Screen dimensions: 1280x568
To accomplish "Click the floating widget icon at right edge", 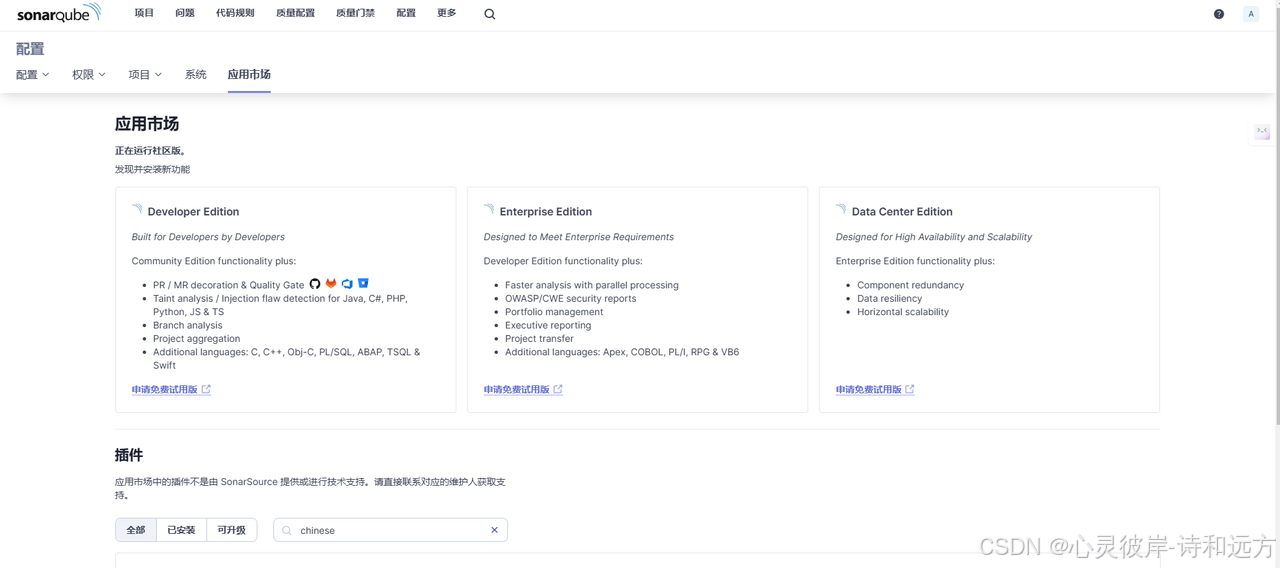I will click(x=1263, y=132).
